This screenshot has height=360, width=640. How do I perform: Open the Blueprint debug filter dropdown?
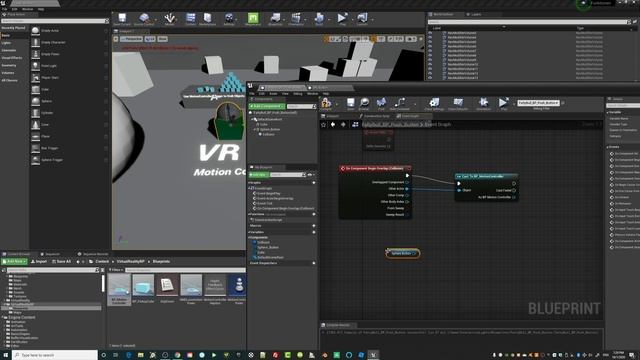pos(538,103)
